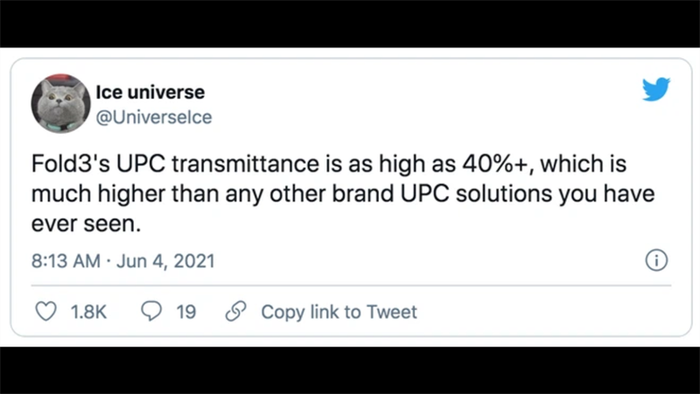700x394 pixels.
Task: Click 'ever seen.' at tweet end
Action: 86,224
